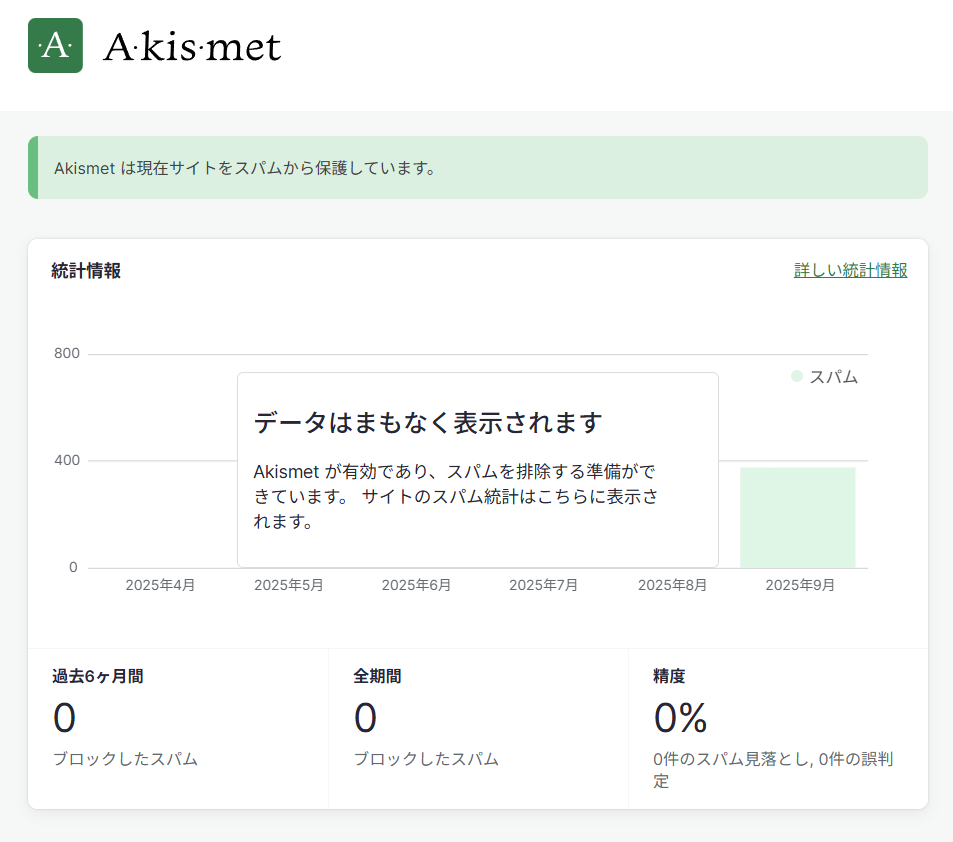
Task: Click the 2025年8月 axis label
Action: [672, 585]
